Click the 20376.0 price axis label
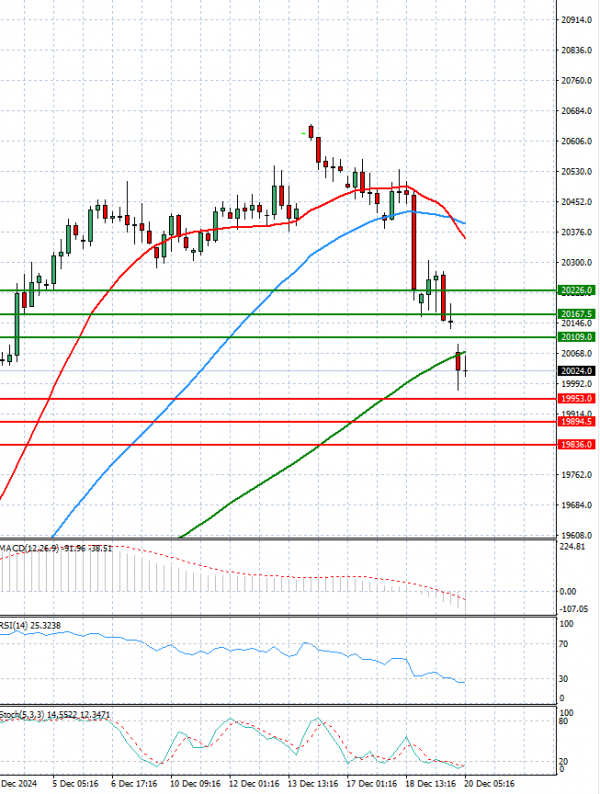 (x=576, y=232)
